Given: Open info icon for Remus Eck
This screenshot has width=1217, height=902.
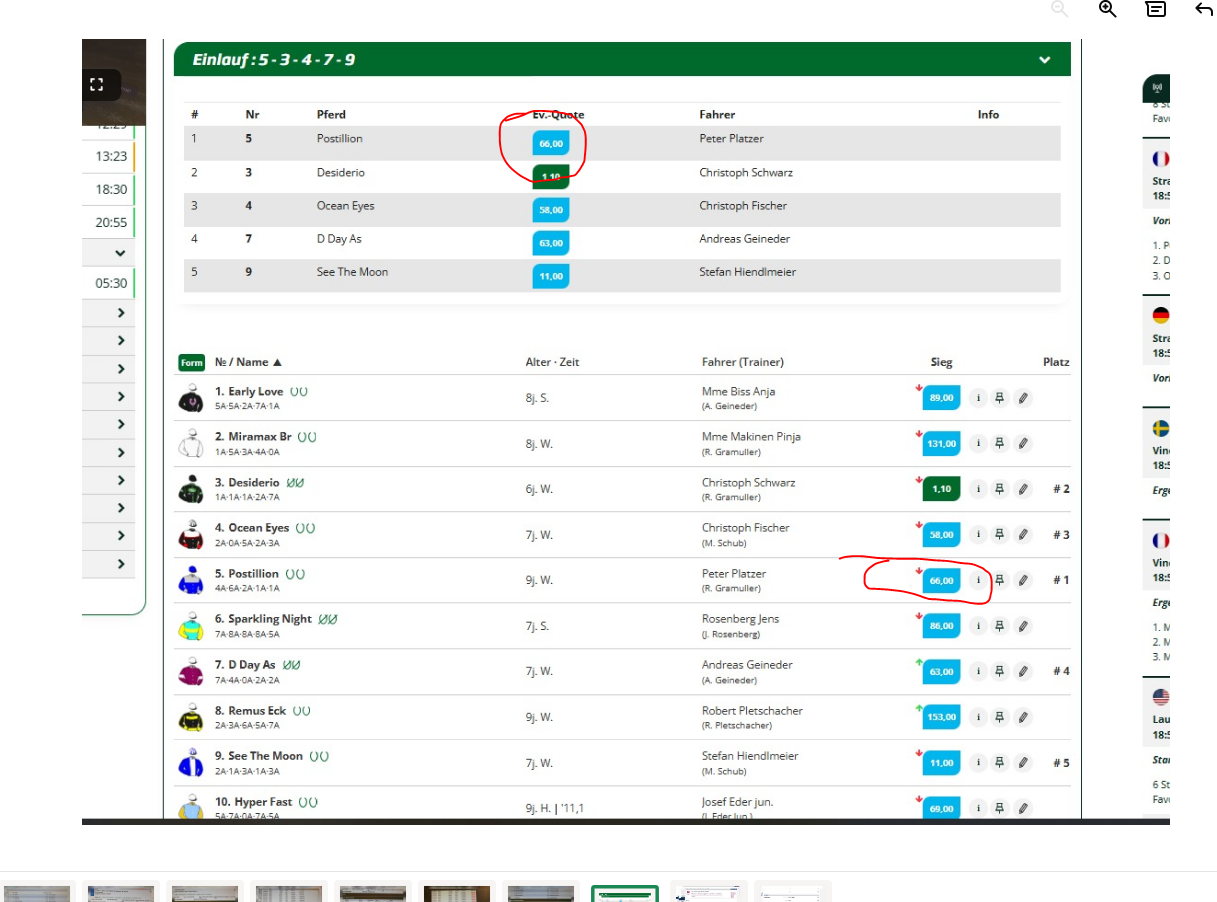Looking at the screenshot, I should [978, 717].
